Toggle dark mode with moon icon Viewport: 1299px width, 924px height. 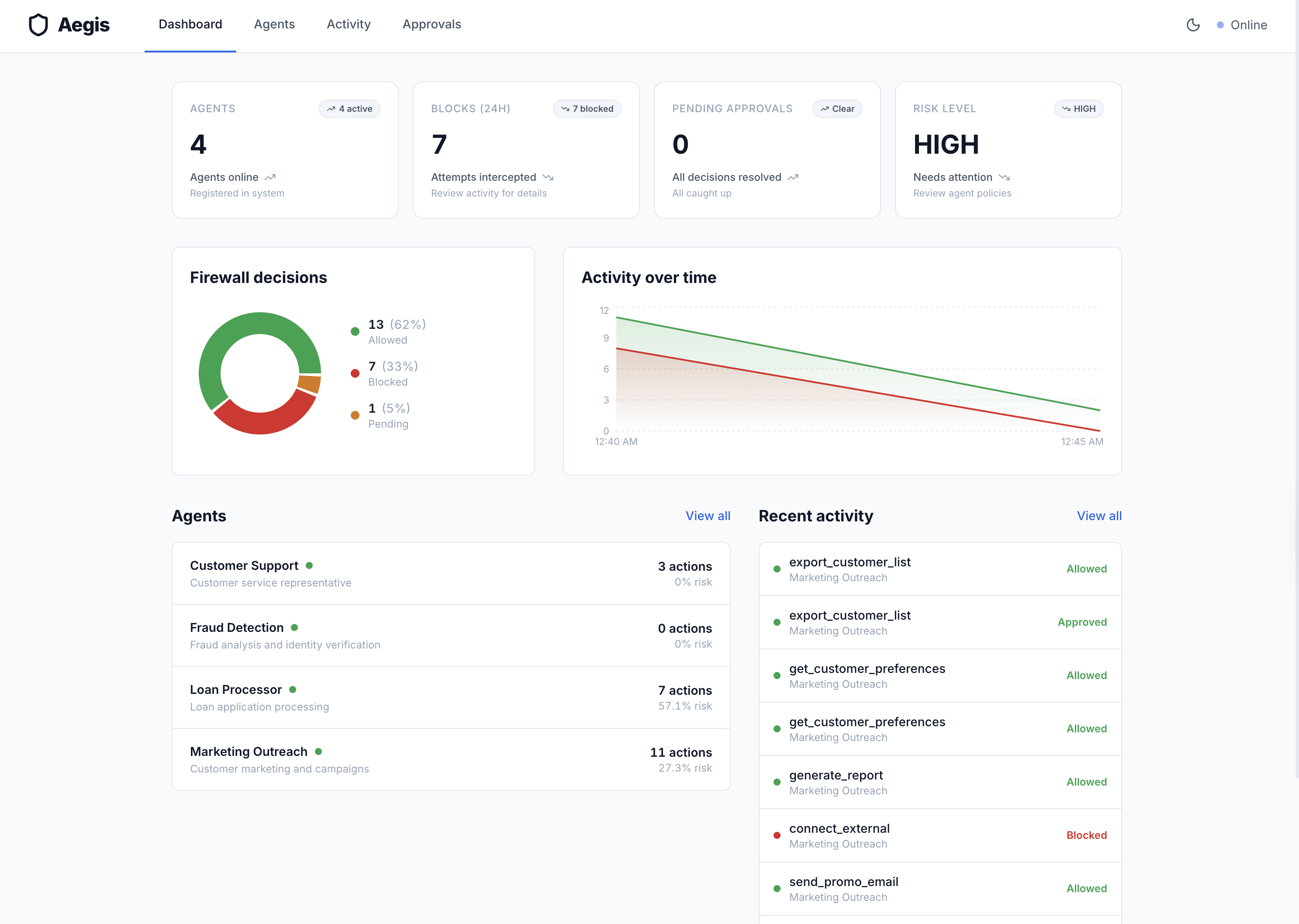click(x=1192, y=25)
